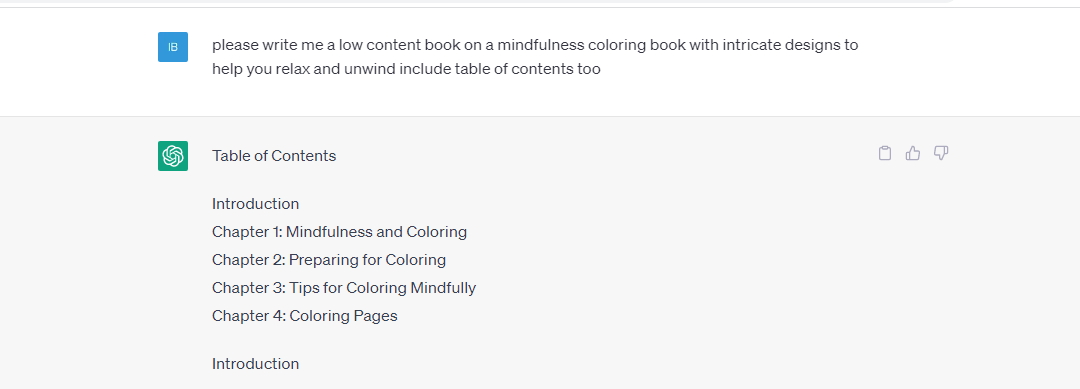
Task: Click the Introduction heading below Chapter 4
Action: tap(256, 364)
